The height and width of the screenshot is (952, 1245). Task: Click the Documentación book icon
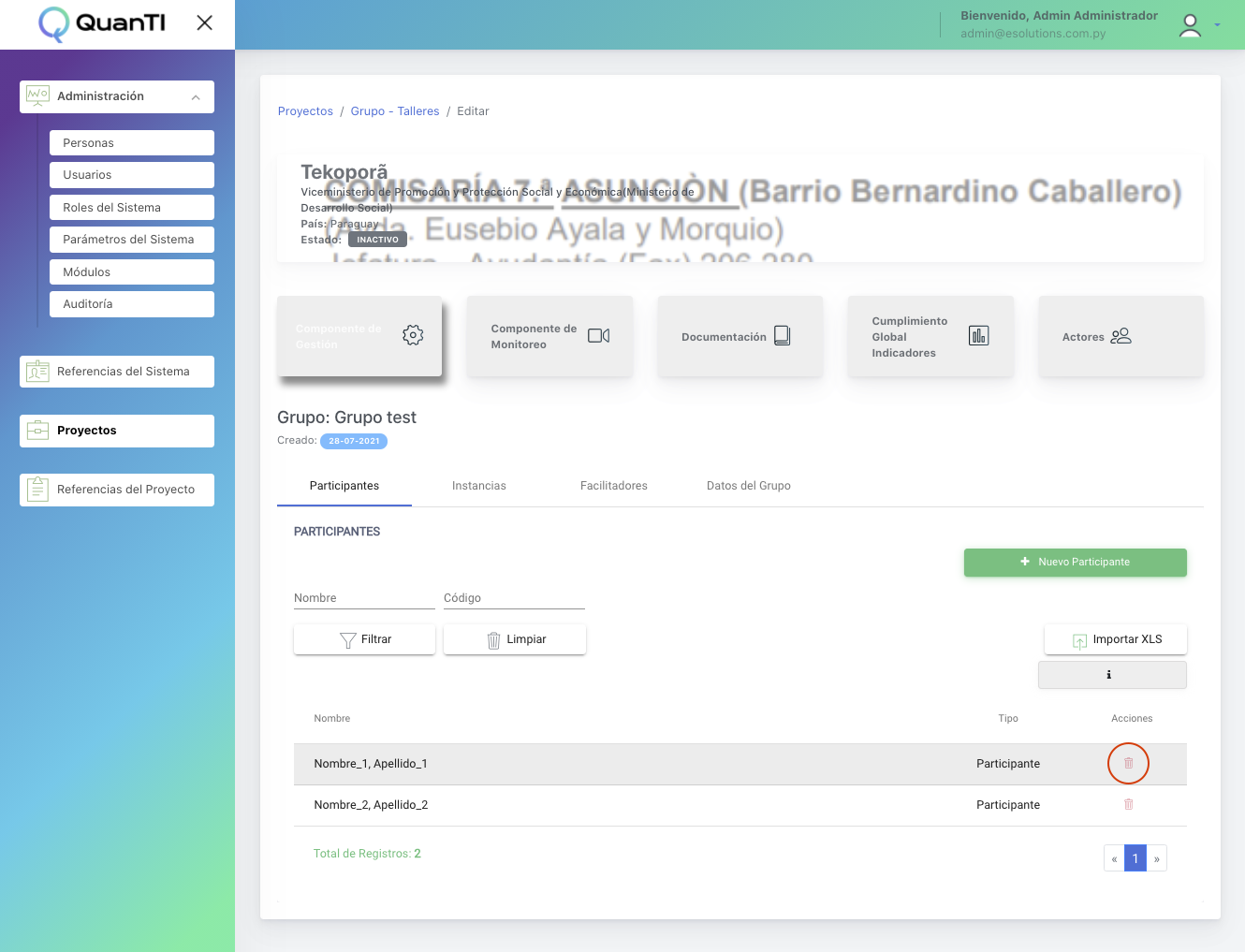click(x=783, y=335)
